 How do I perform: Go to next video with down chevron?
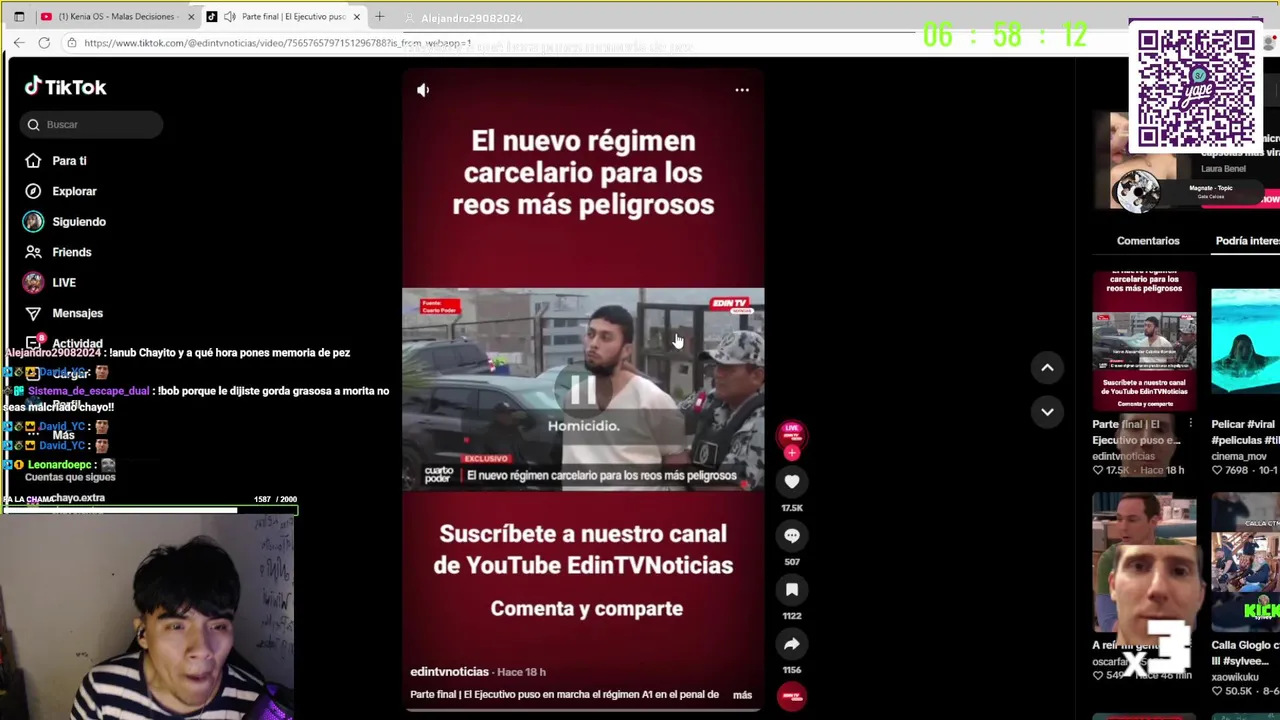click(x=1047, y=411)
